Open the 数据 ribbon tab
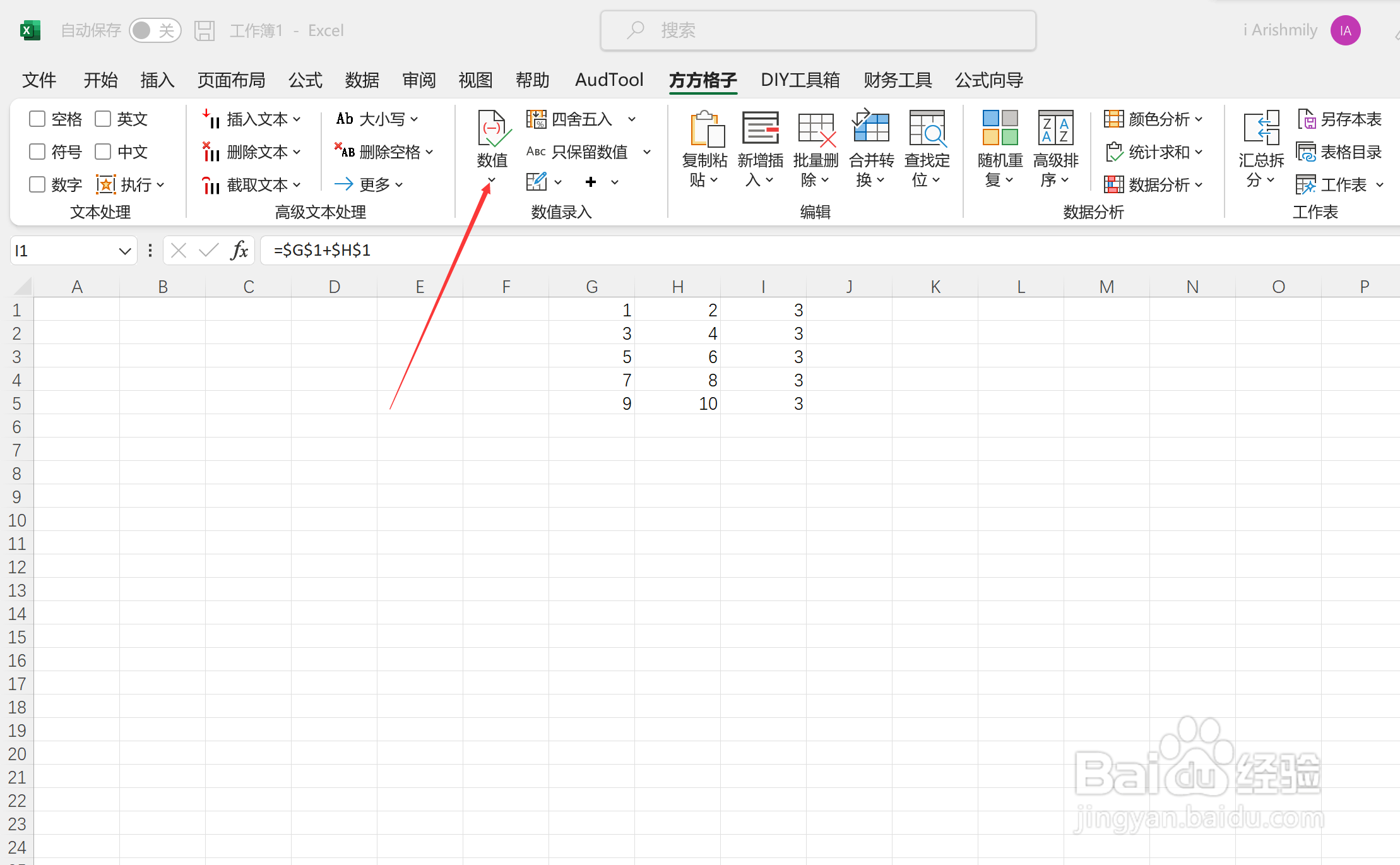Image resolution: width=1400 pixels, height=865 pixels. (x=362, y=80)
